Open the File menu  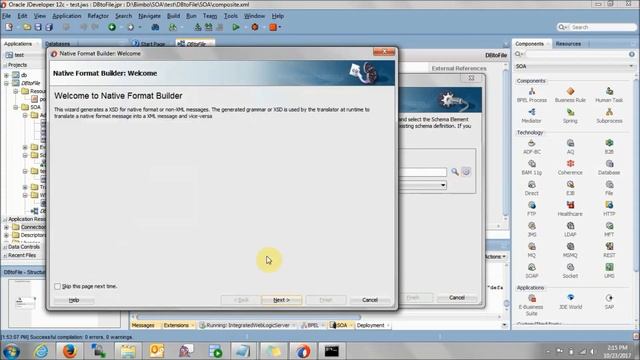7,16
